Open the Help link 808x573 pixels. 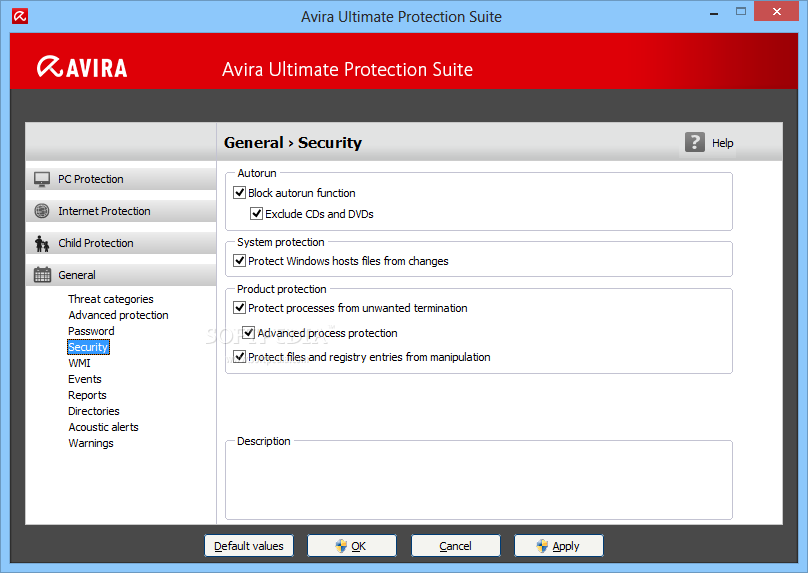coord(722,143)
